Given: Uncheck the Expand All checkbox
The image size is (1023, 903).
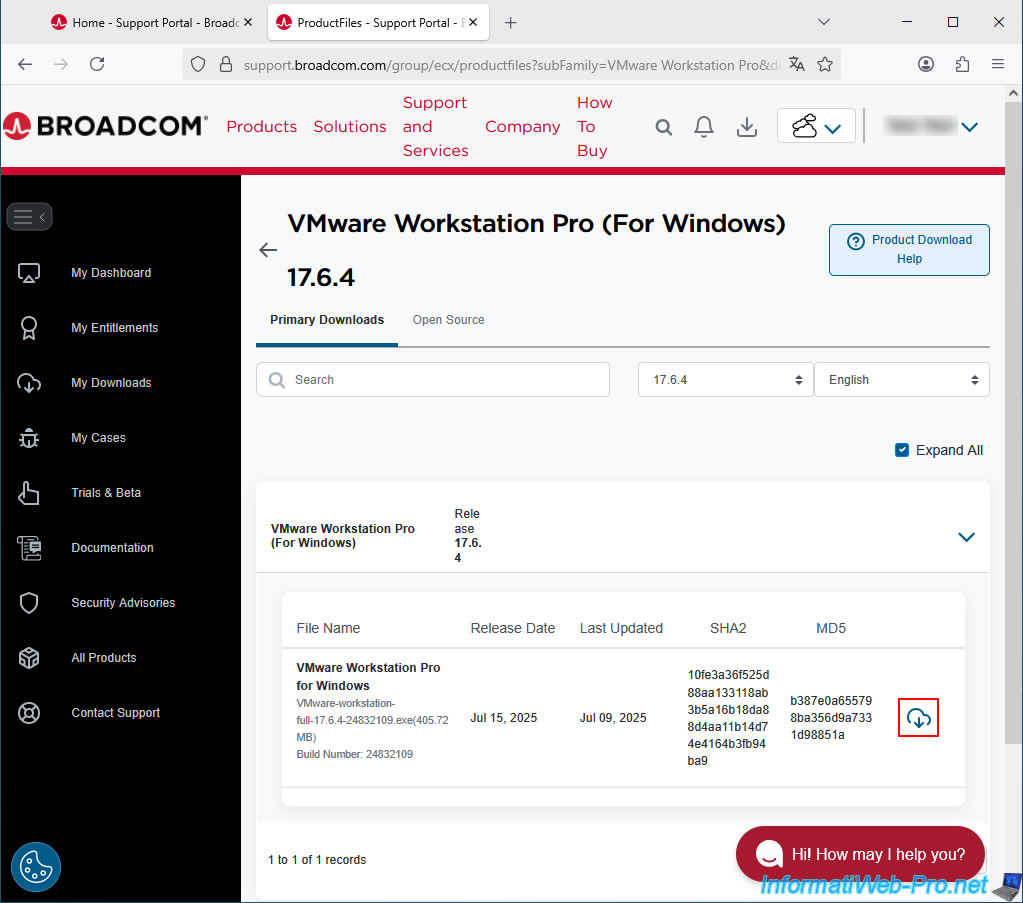Looking at the screenshot, I should click(x=902, y=450).
